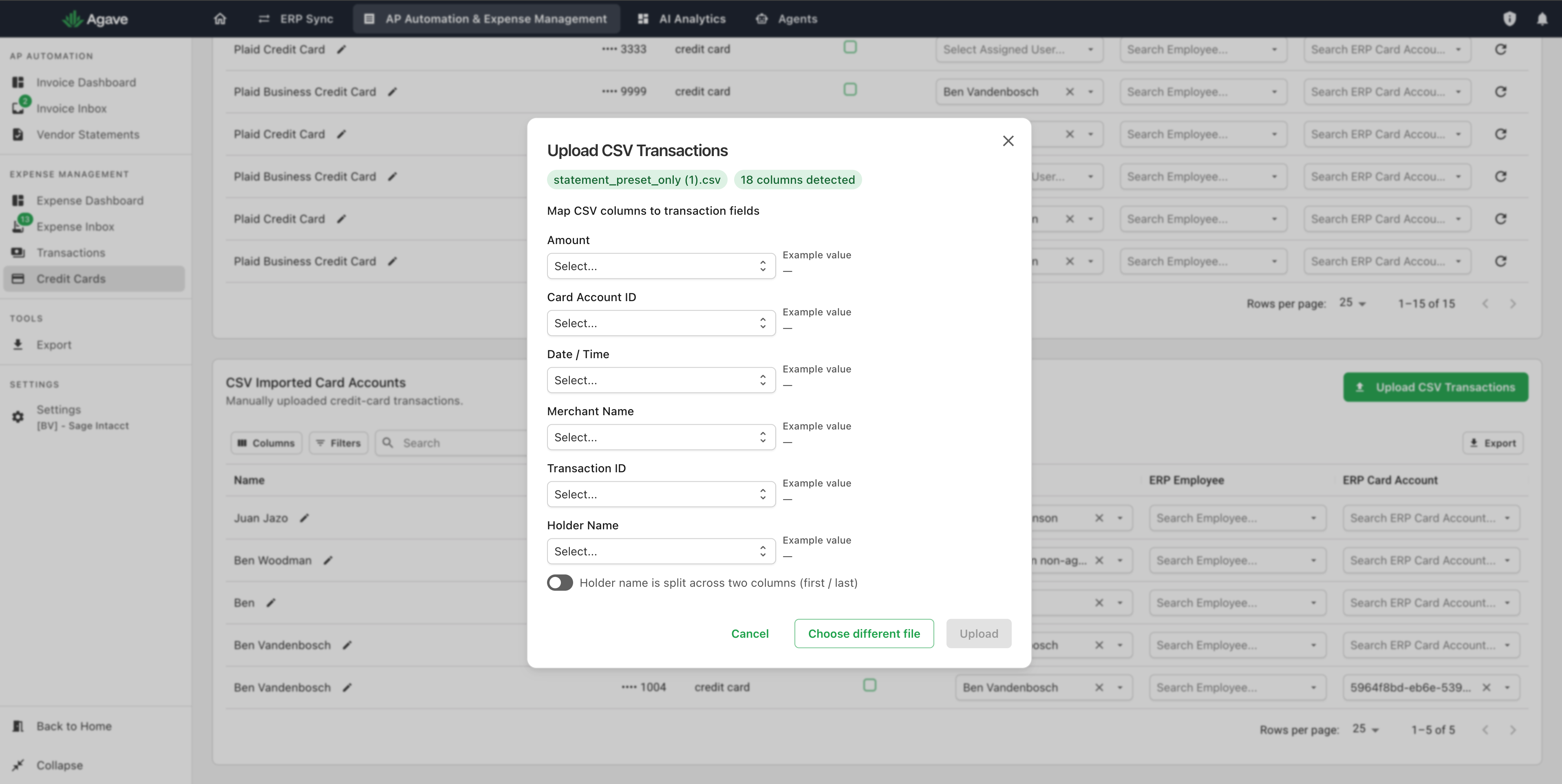Click the Agave logo

tap(95, 19)
